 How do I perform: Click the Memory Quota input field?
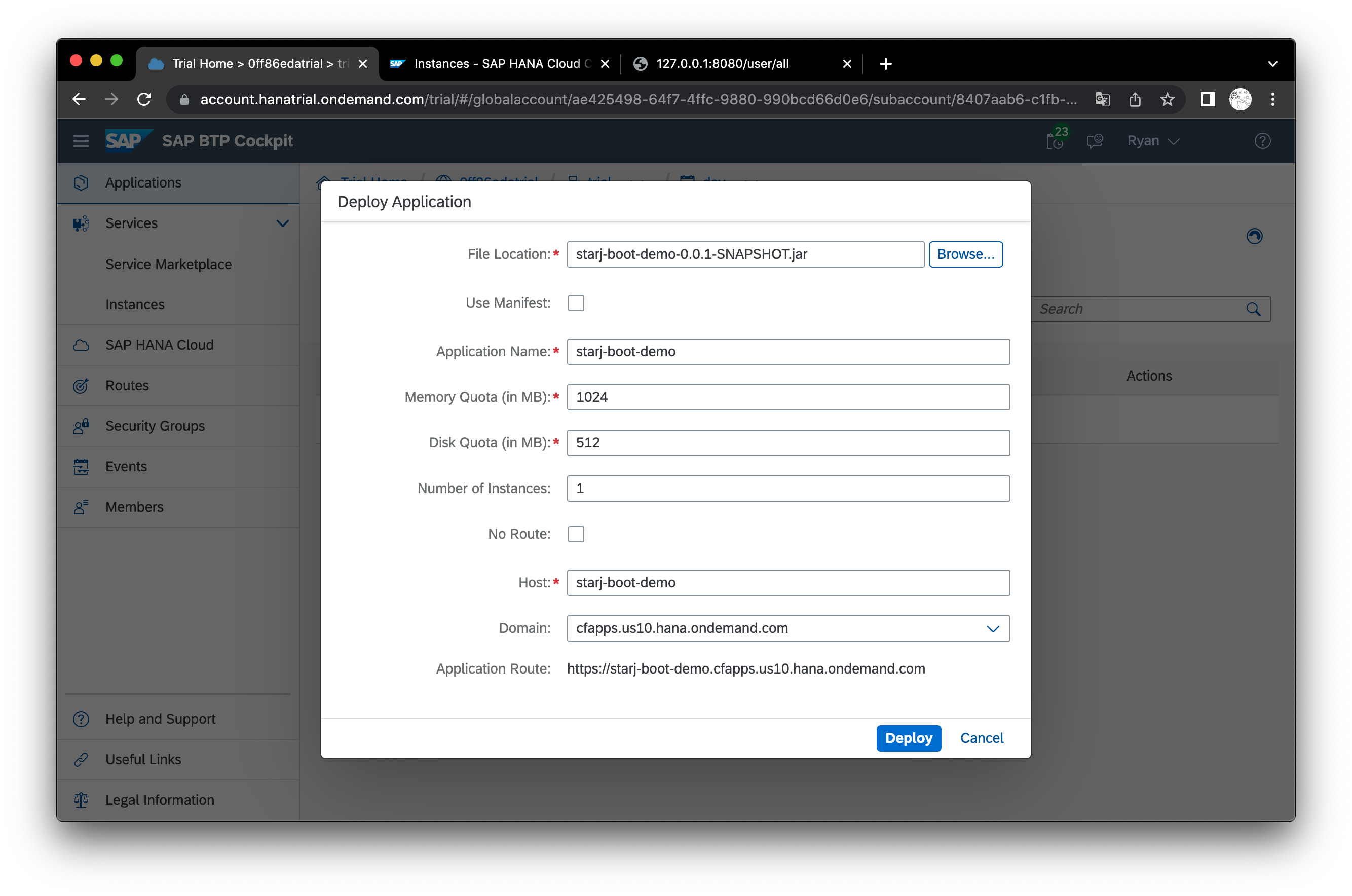(788, 397)
